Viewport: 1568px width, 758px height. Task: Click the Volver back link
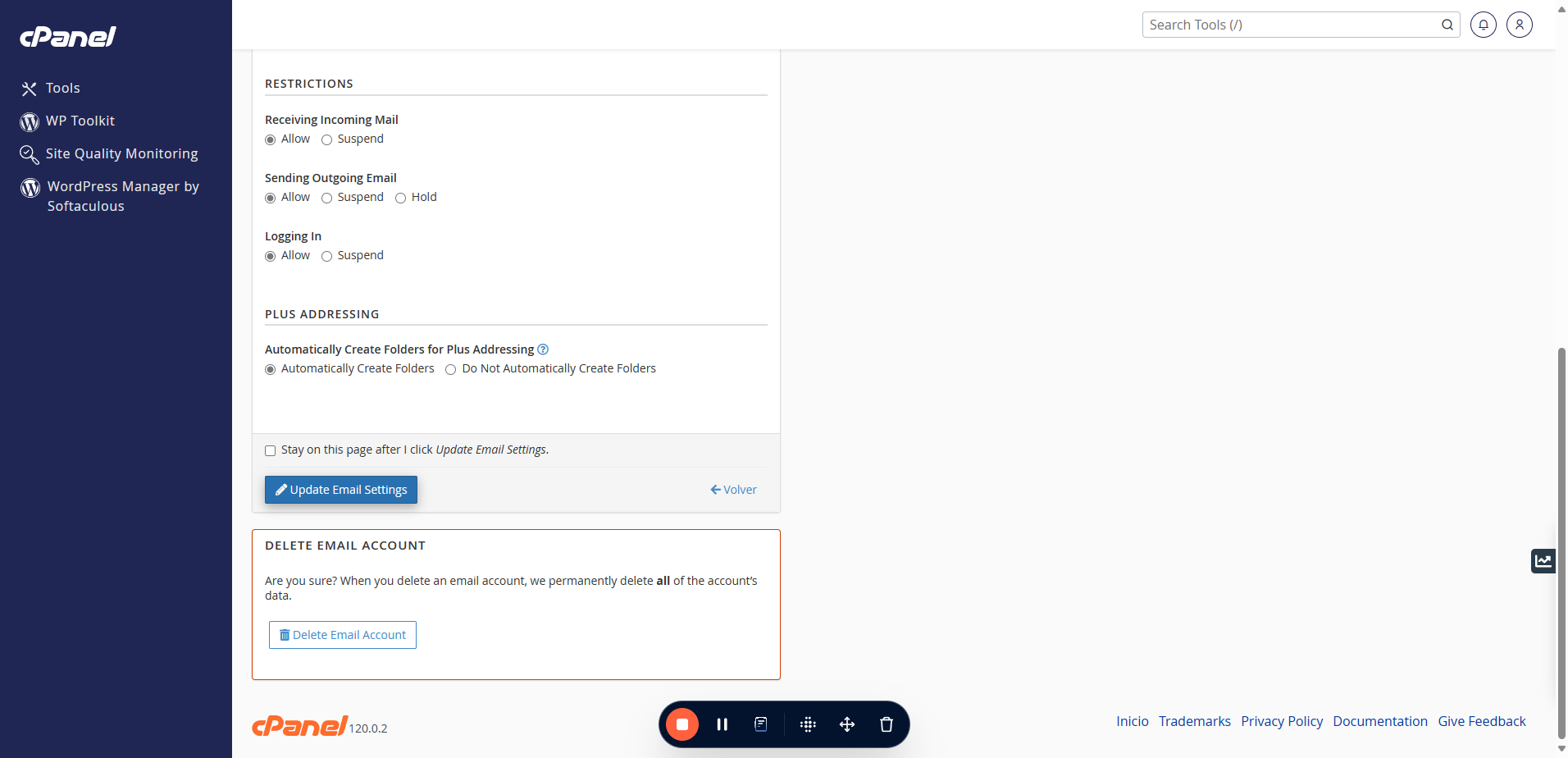(733, 490)
